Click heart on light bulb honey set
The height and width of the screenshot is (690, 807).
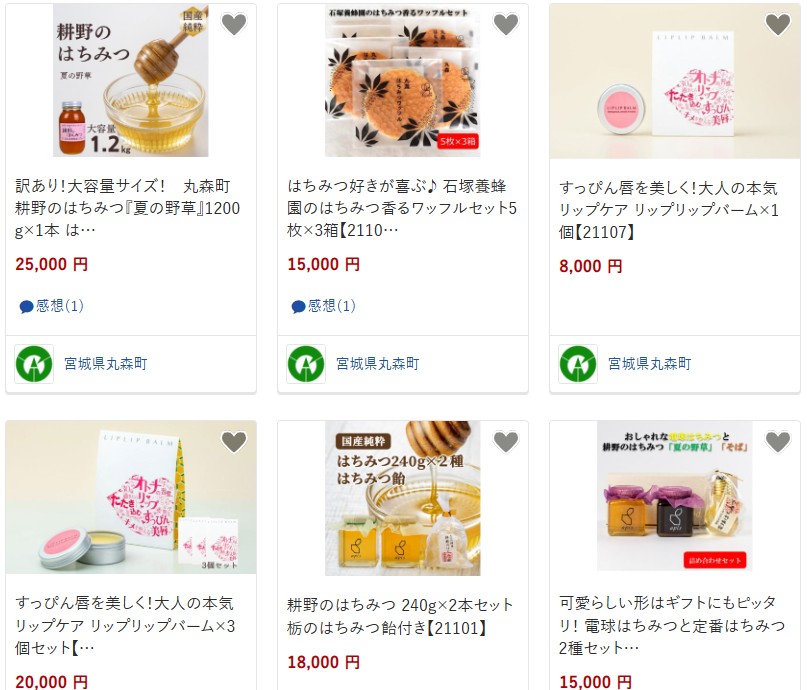coord(778,441)
